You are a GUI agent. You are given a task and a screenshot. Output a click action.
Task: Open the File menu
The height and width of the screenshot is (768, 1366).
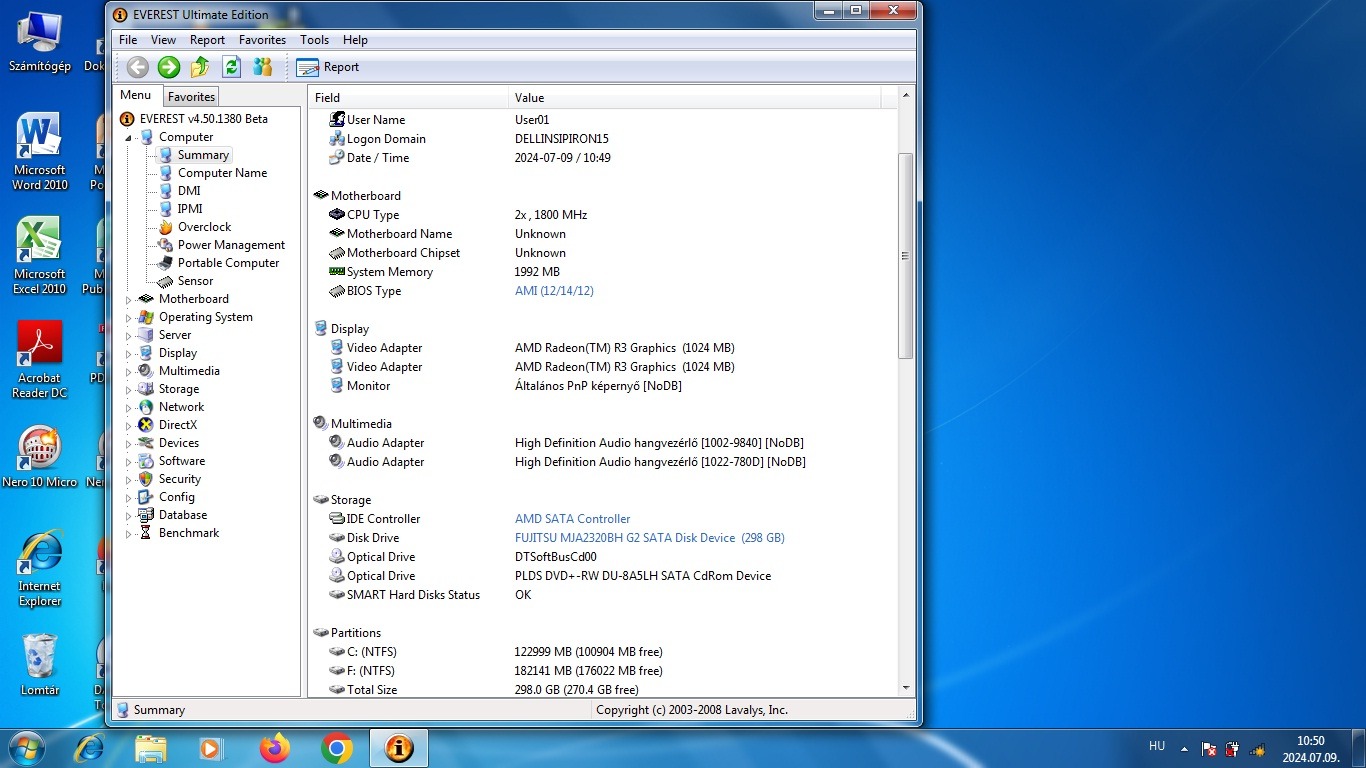coord(128,40)
